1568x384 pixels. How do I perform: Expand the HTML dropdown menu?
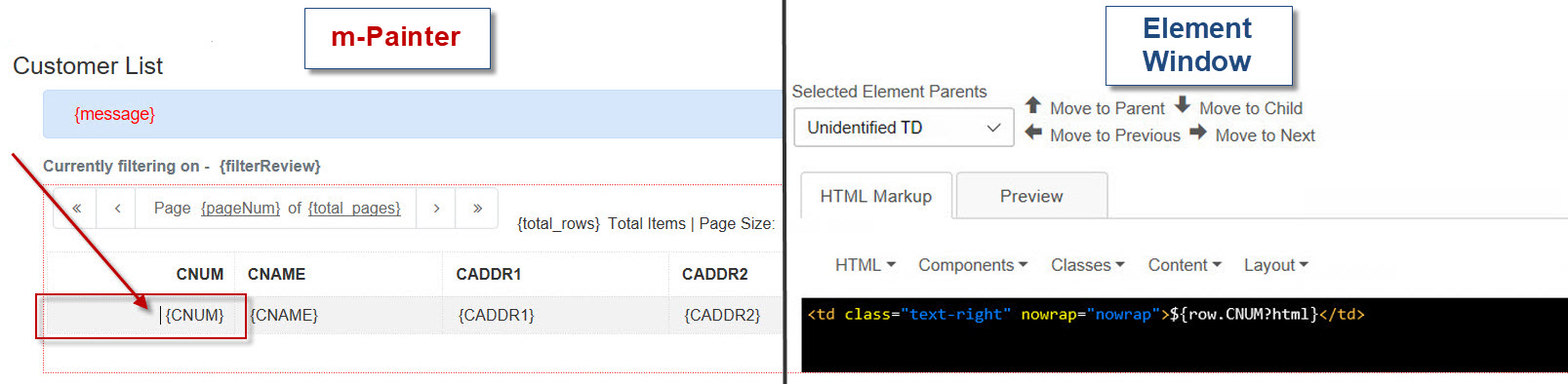[864, 265]
